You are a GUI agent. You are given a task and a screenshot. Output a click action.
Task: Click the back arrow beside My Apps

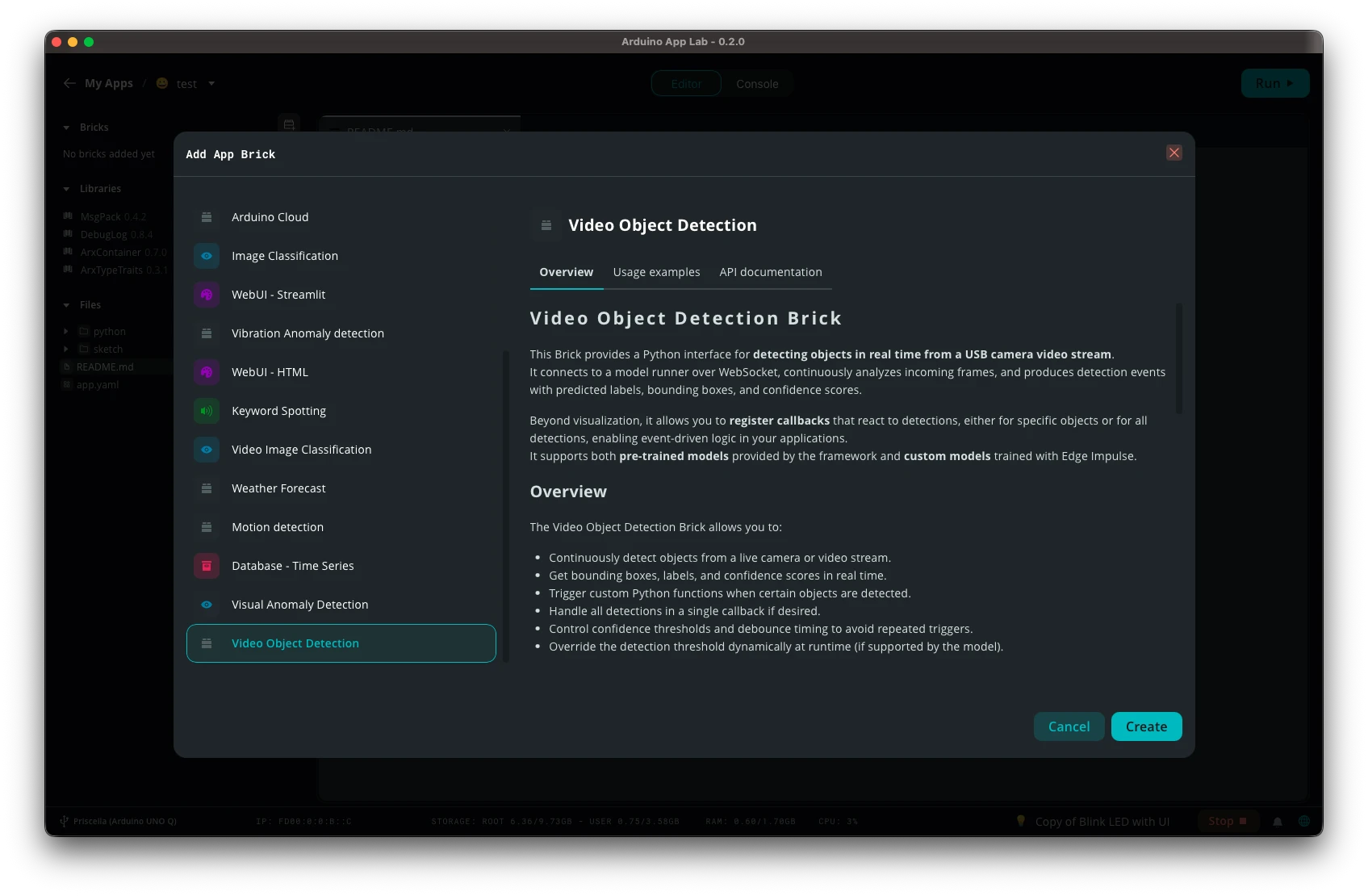click(69, 83)
